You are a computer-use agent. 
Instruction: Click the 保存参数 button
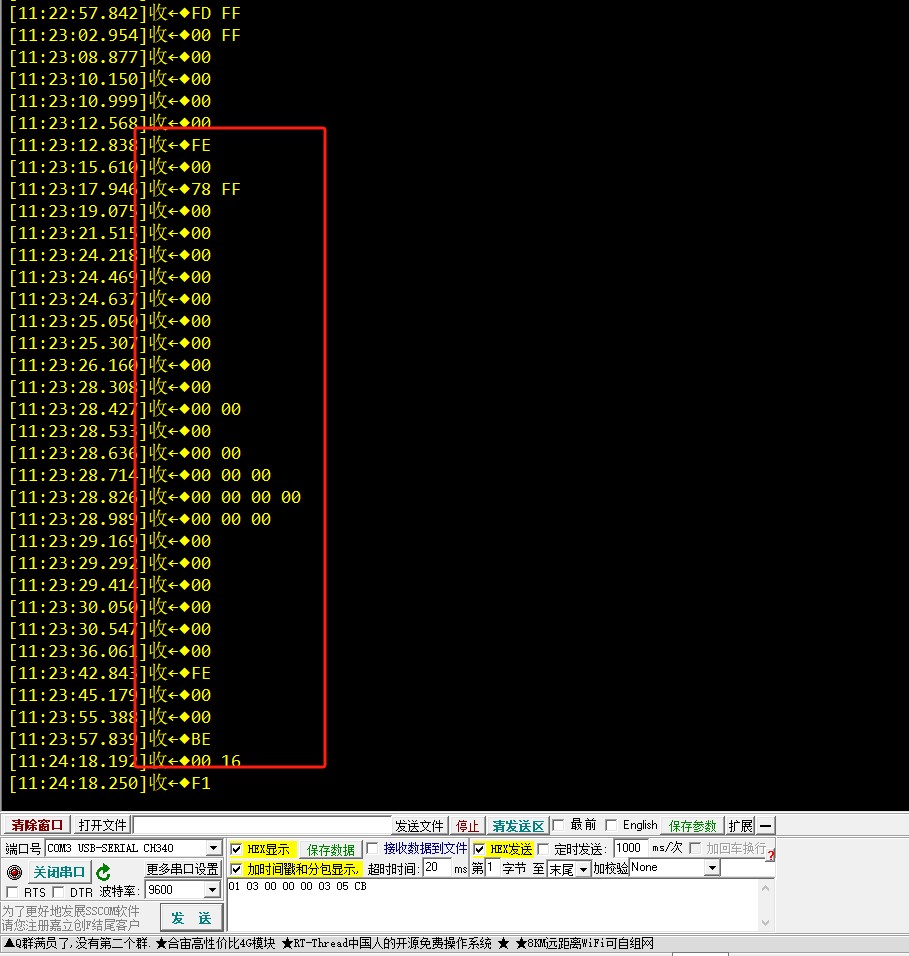click(x=692, y=826)
